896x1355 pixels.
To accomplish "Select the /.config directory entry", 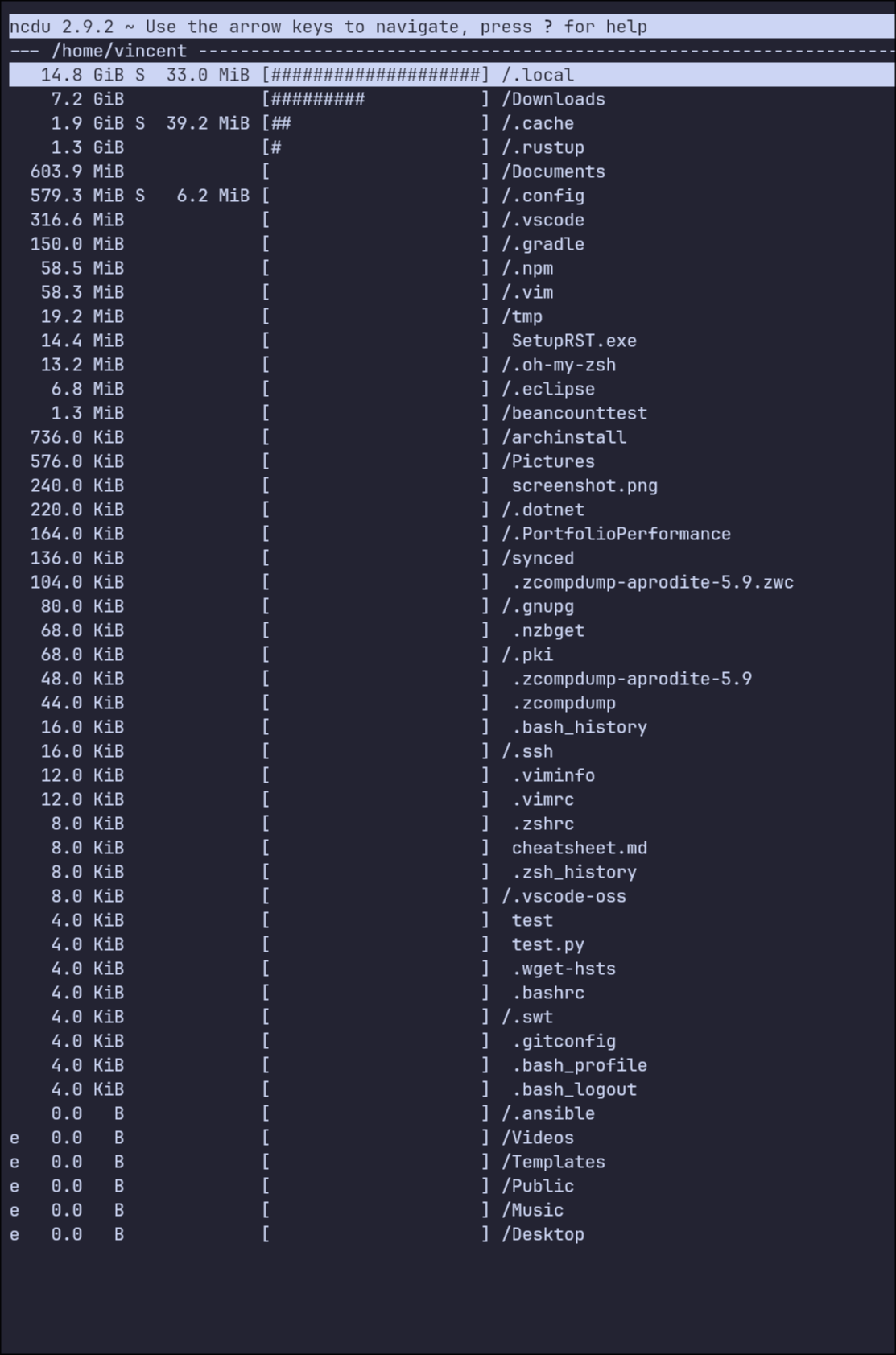I will [x=543, y=196].
